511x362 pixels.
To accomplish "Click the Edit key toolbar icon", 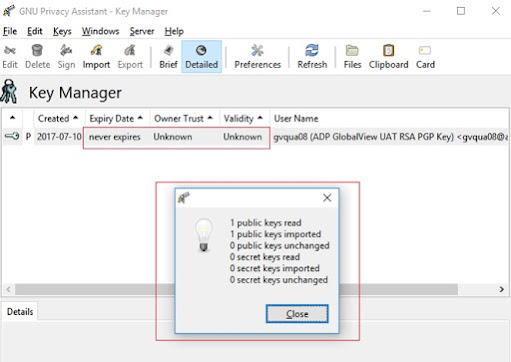I will 10,57.
